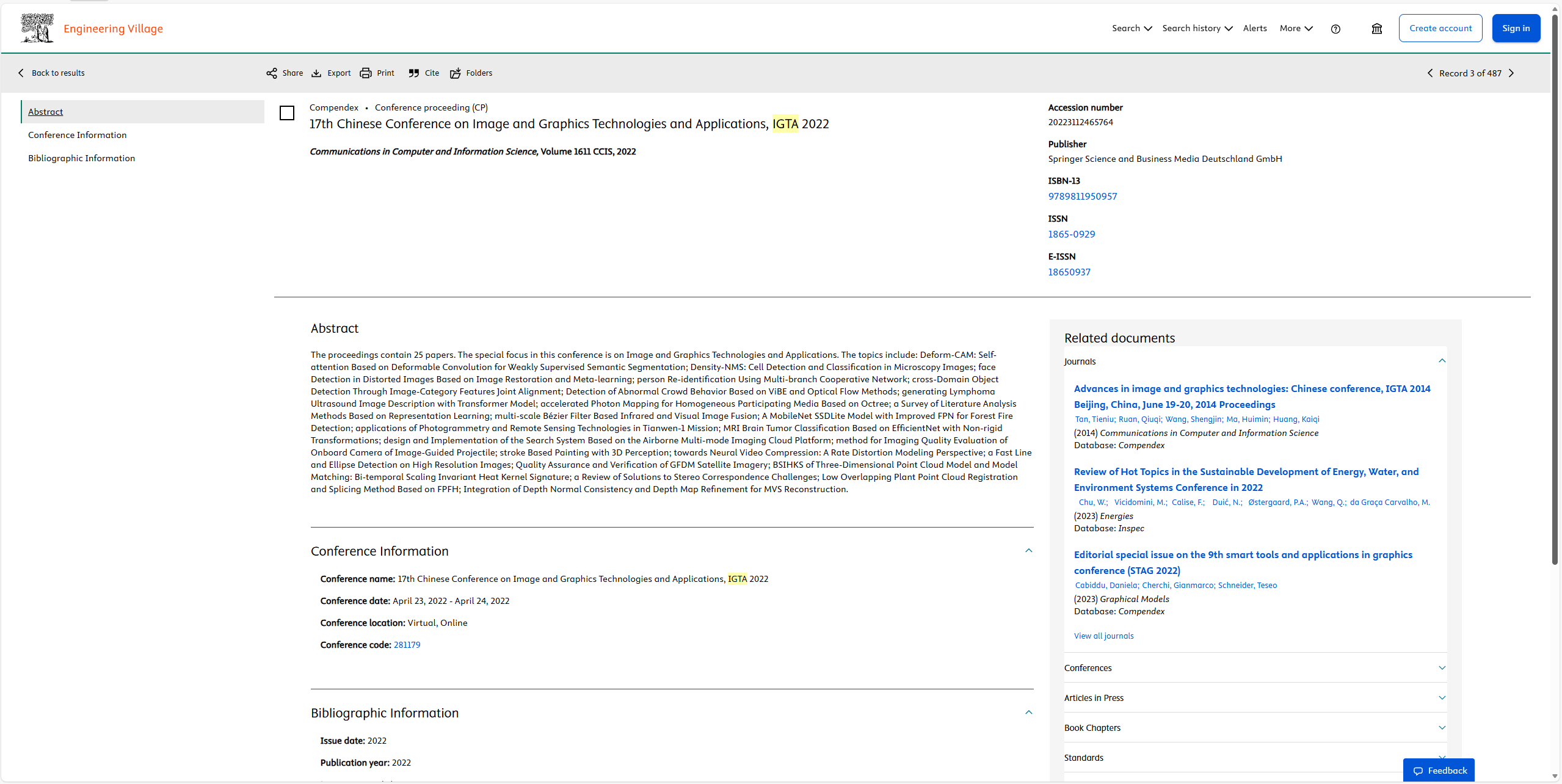1562x784 pixels.
Task: Collapse the Conference Information section
Action: point(1029,551)
